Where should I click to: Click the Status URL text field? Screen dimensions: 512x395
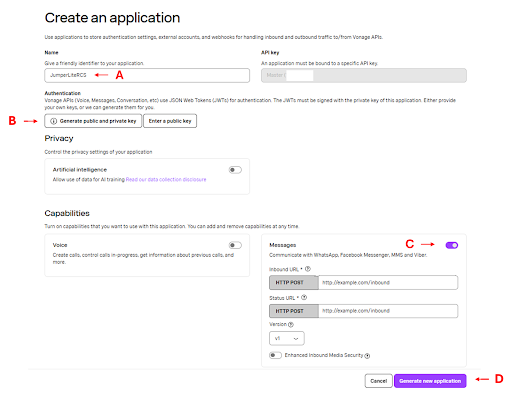click(x=388, y=311)
